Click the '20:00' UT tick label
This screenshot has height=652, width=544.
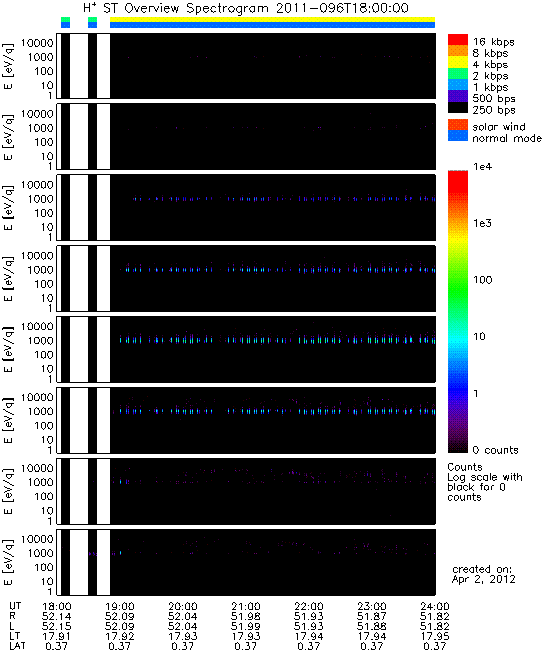pos(183,606)
